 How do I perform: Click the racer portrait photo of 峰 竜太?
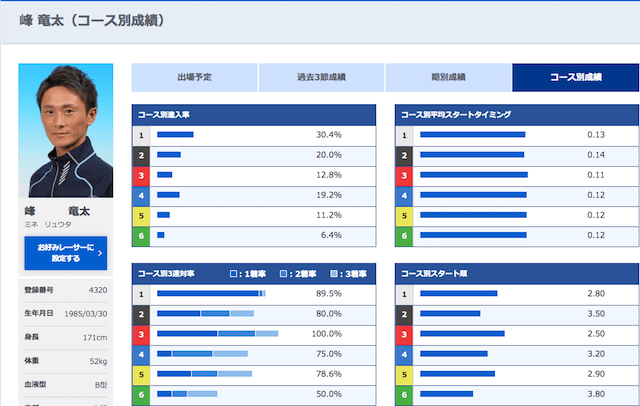[x=66, y=131]
